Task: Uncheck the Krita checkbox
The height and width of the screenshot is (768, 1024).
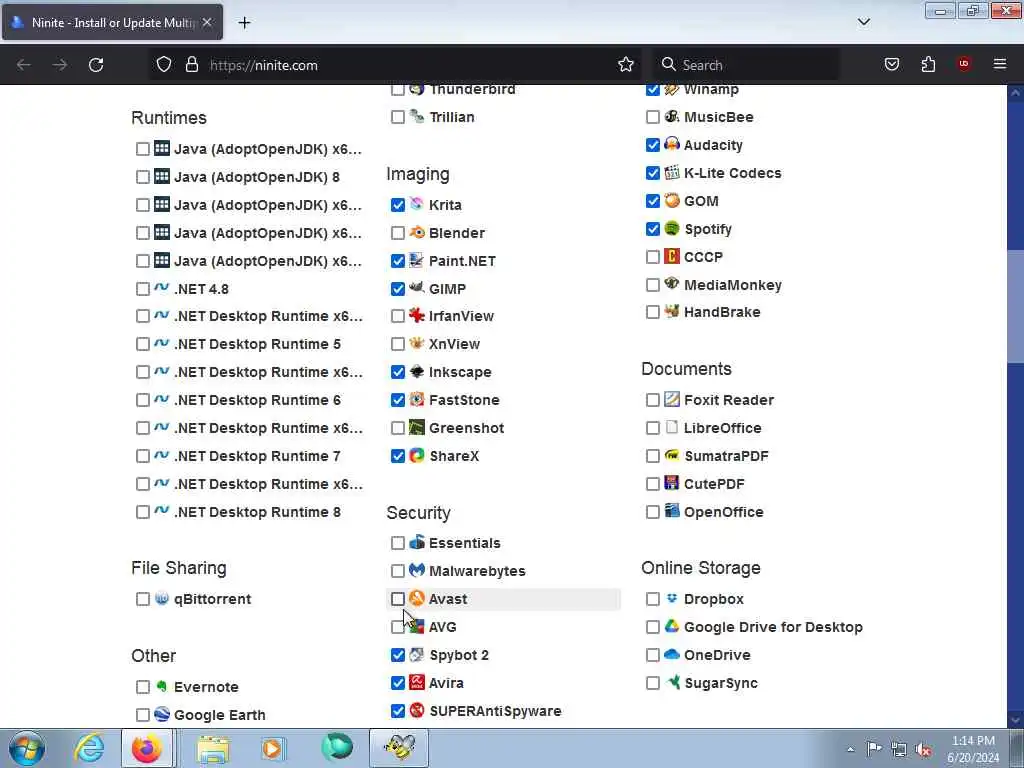Action: [x=398, y=205]
